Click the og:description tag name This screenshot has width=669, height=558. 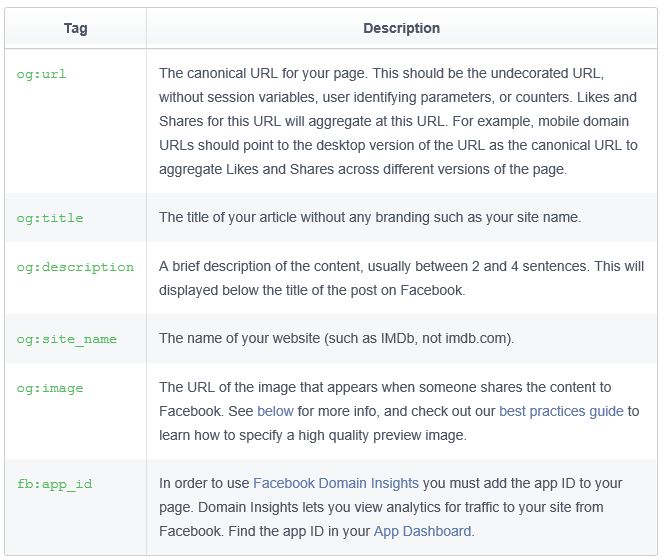tap(75, 267)
